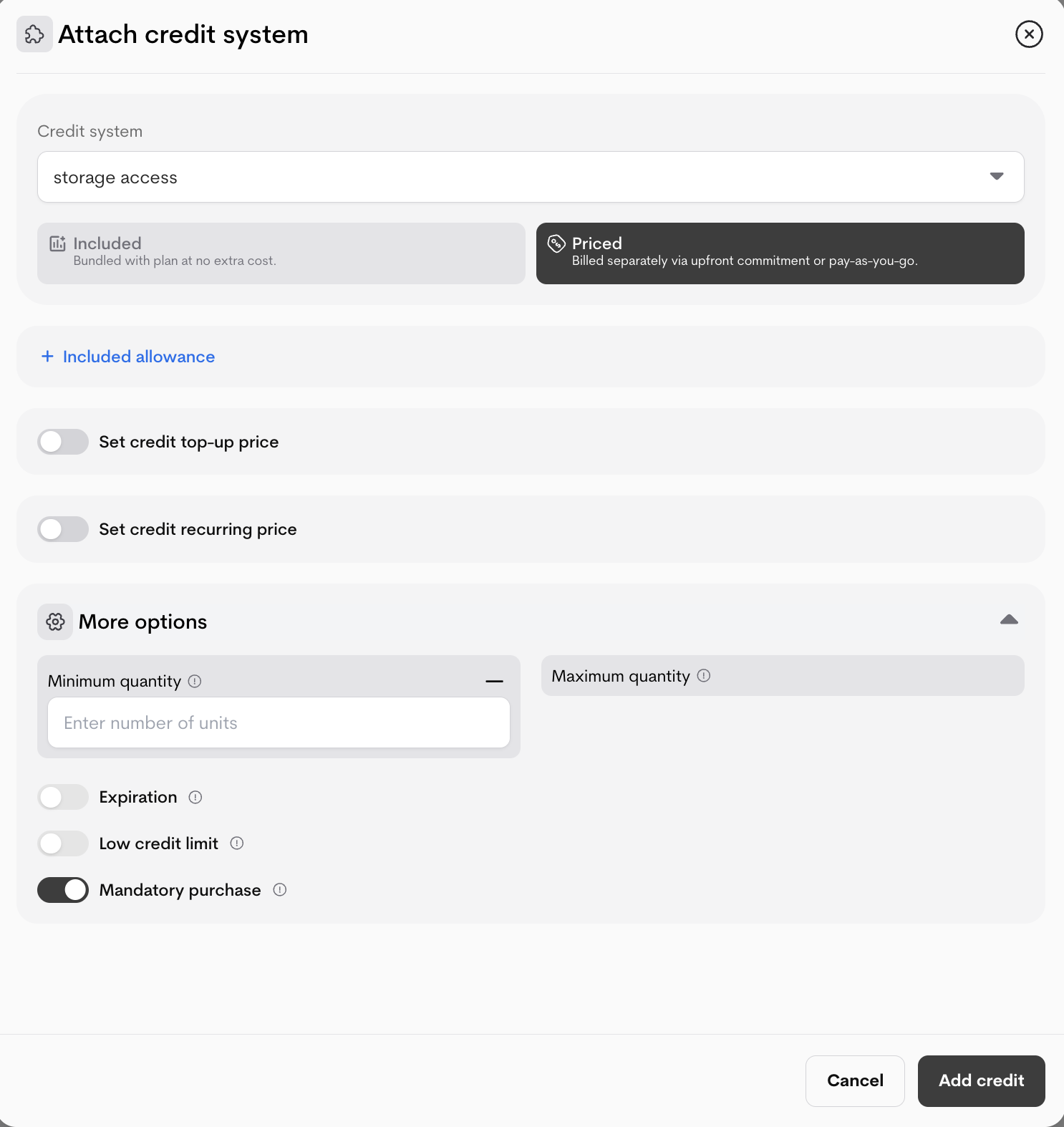Click the info icon beside Maximum quantity
The width and height of the screenshot is (1064, 1127).
pos(703,676)
